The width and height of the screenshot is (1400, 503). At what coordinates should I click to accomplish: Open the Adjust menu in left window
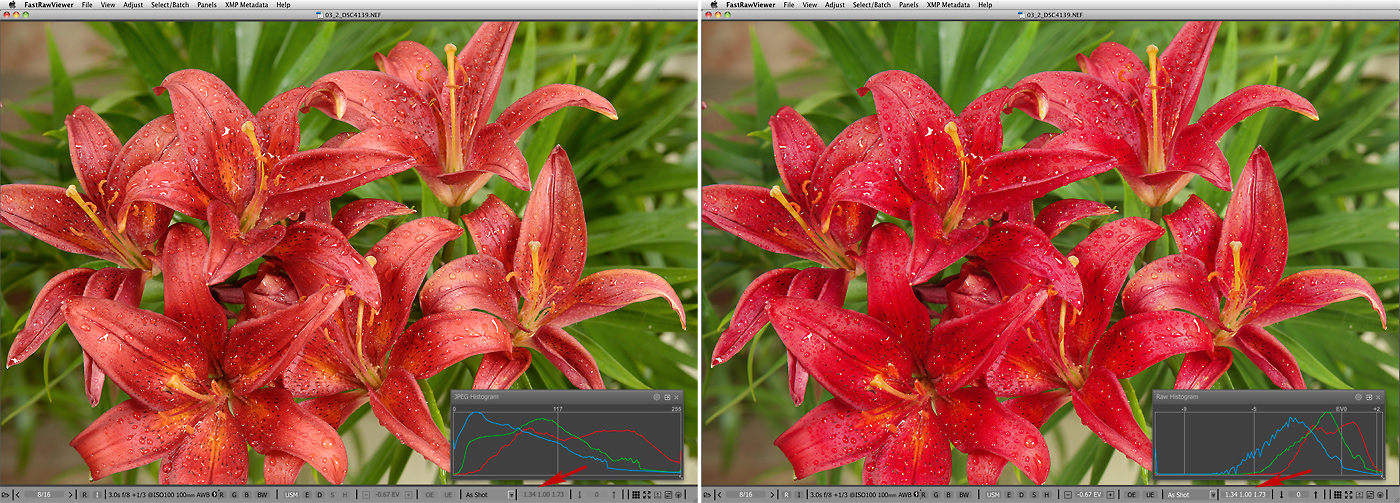click(x=132, y=5)
